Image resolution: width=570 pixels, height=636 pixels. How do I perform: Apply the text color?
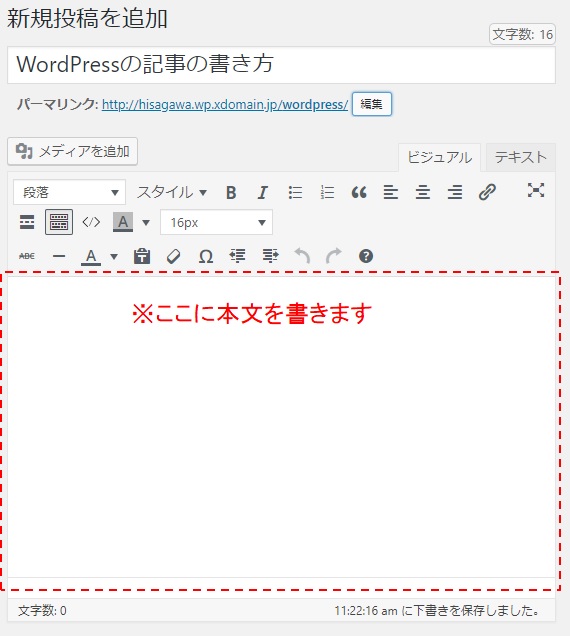tap(91, 256)
